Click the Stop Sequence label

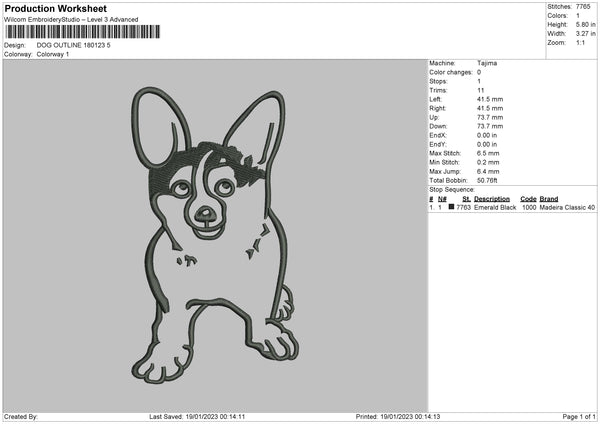pos(452,188)
